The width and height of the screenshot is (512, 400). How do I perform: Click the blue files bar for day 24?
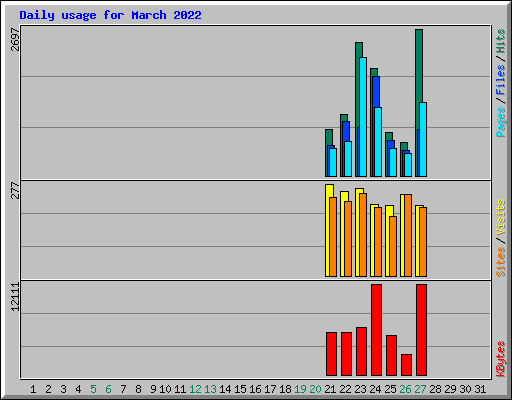376,92
